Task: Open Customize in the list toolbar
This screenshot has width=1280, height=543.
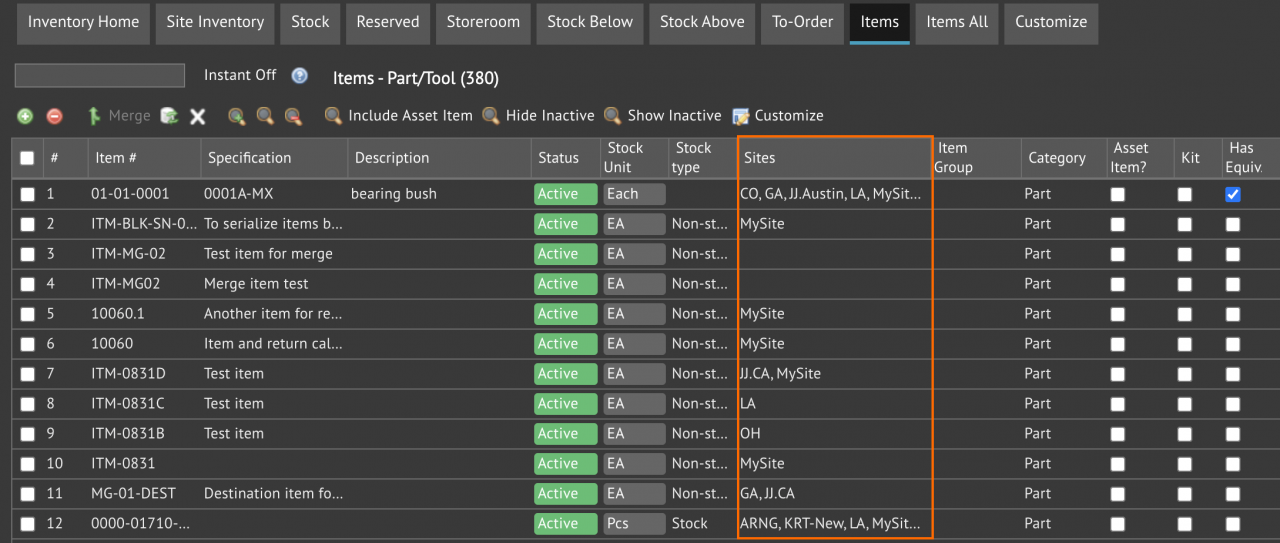Action: [x=778, y=116]
